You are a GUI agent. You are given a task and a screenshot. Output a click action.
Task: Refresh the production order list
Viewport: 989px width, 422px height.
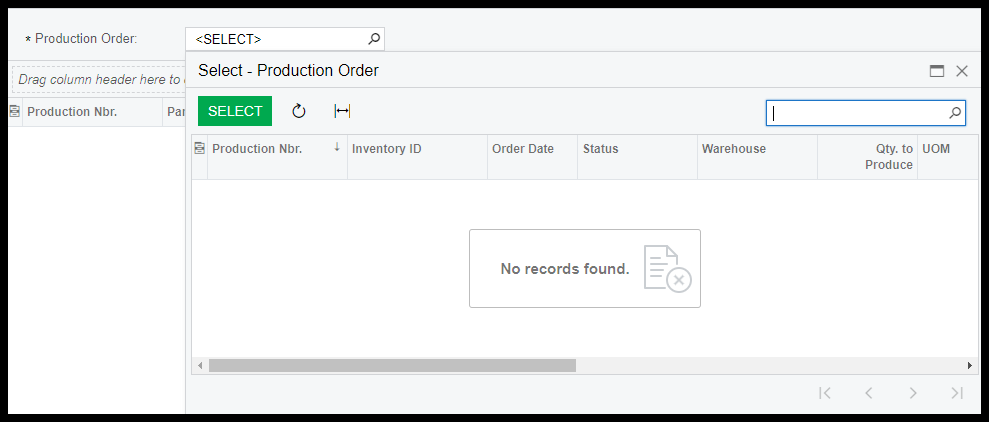click(299, 112)
